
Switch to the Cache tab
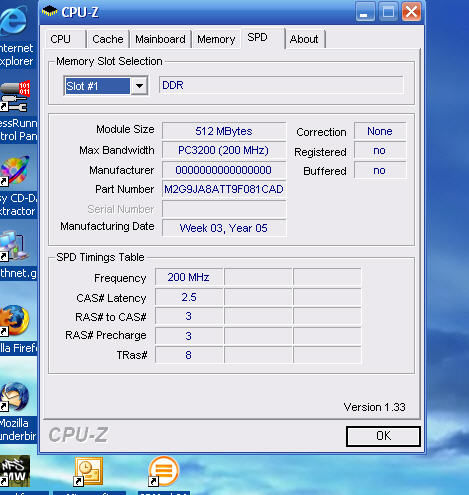(x=108, y=39)
